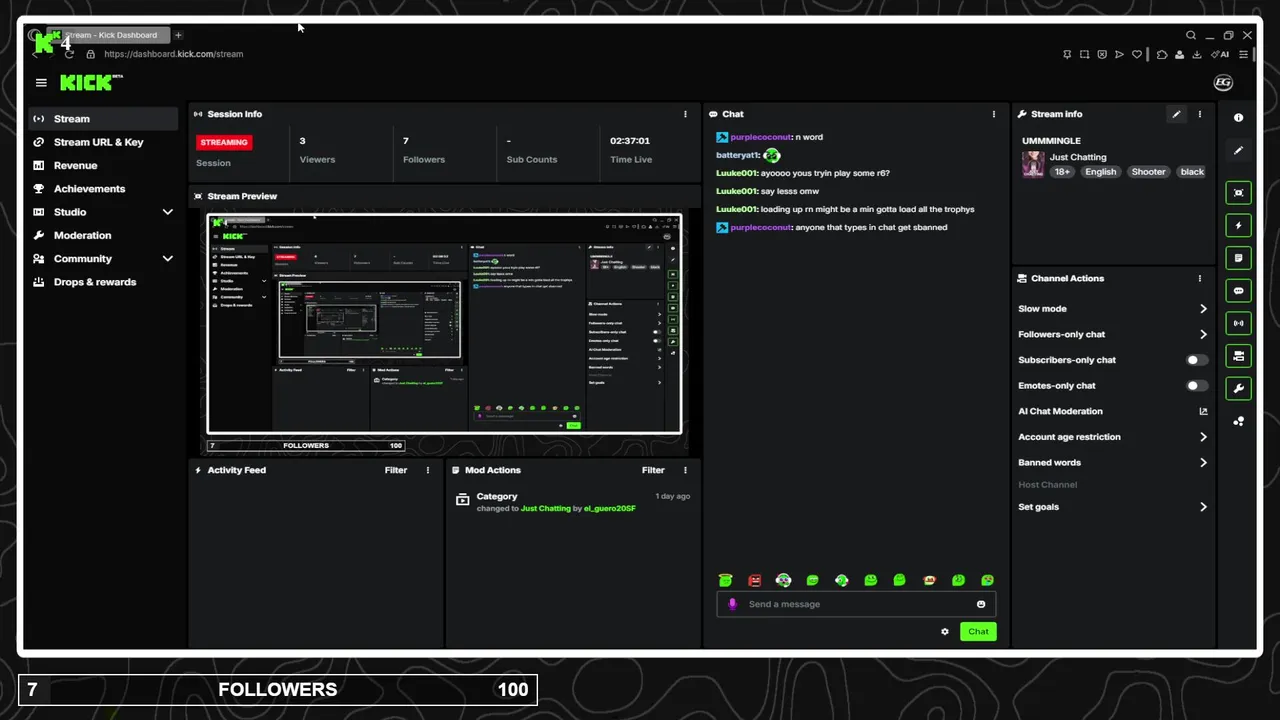Open chat settings gear icon
The image size is (1280, 720).
click(x=945, y=632)
